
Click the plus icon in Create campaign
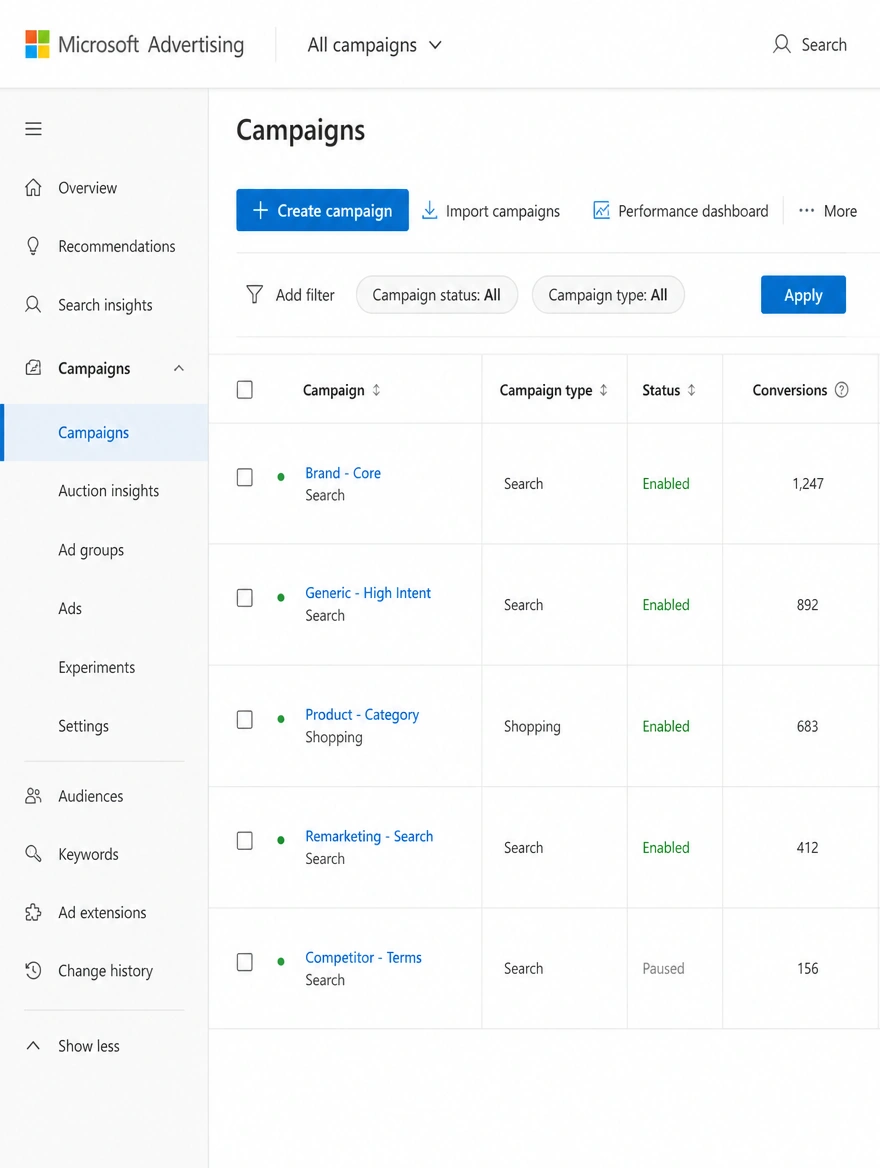(x=260, y=210)
